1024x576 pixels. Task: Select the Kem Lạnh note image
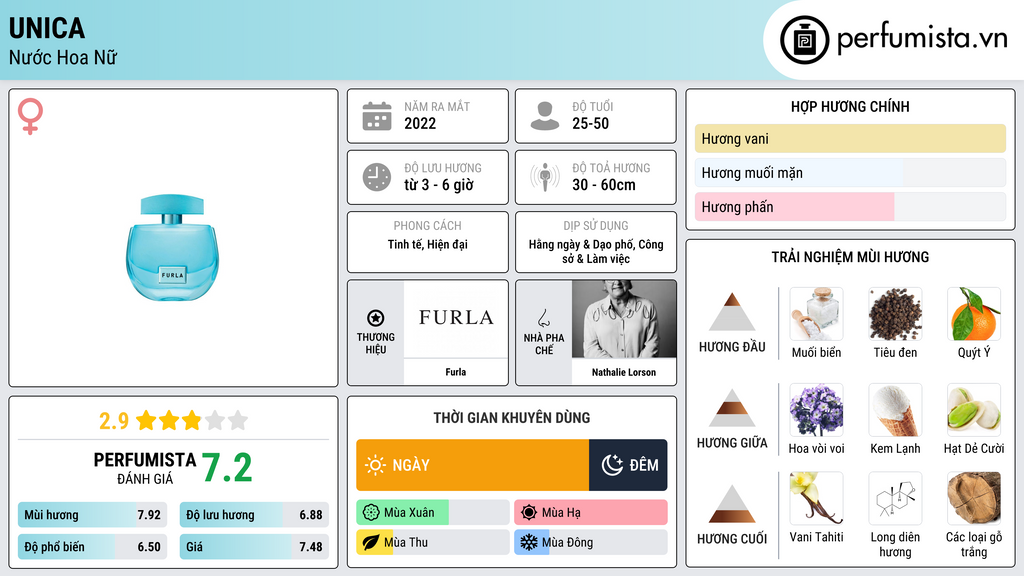tap(895, 410)
